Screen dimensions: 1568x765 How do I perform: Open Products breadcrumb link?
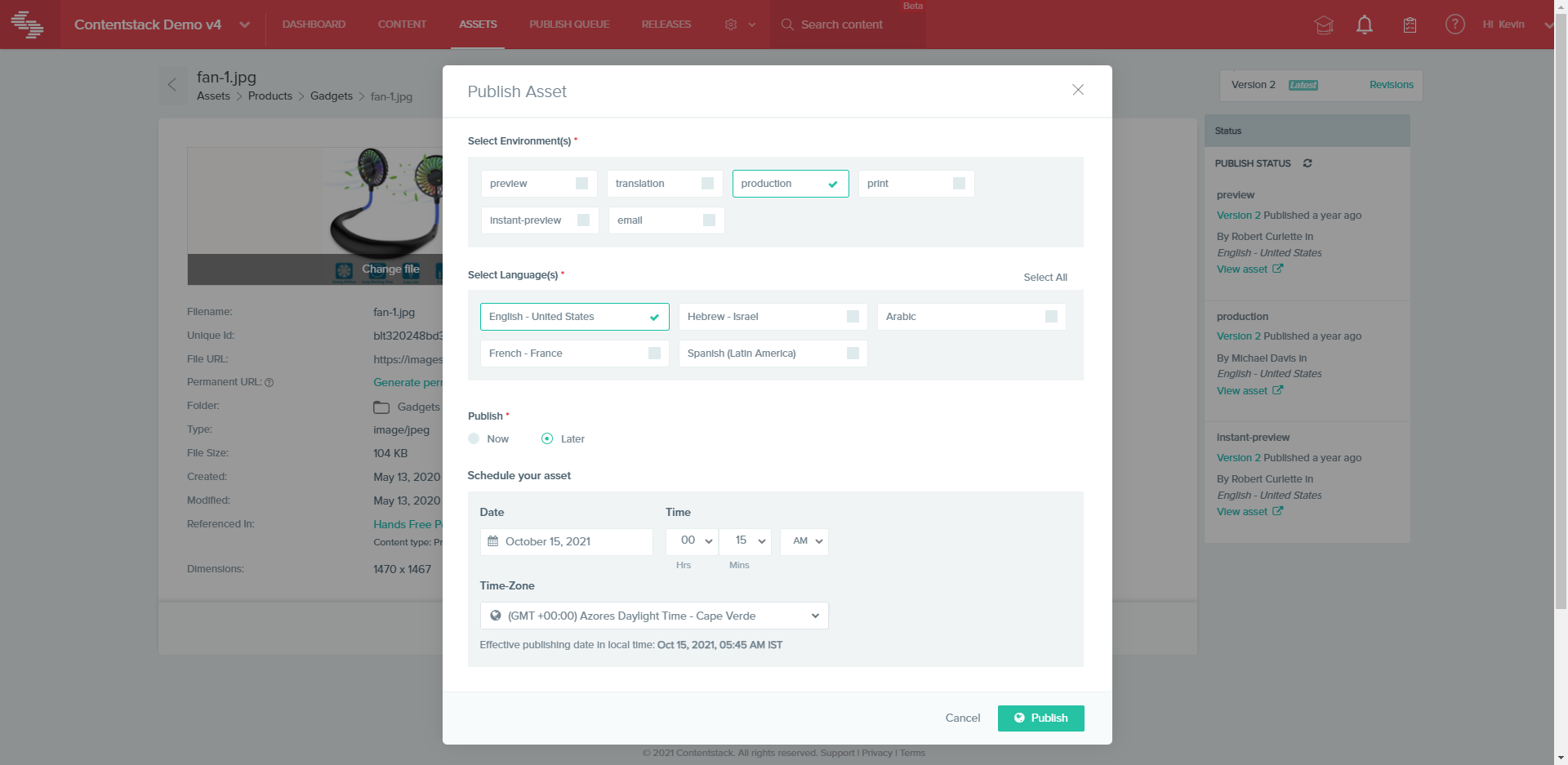[x=270, y=96]
